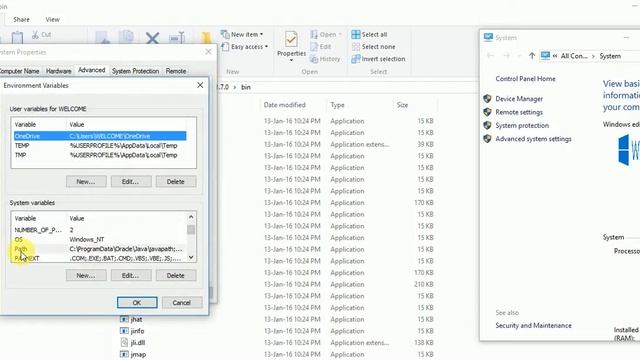The height and width of the screenshot is (360, 640).
Task: Select the TEMP user variable row
Action: coord(100,146)
